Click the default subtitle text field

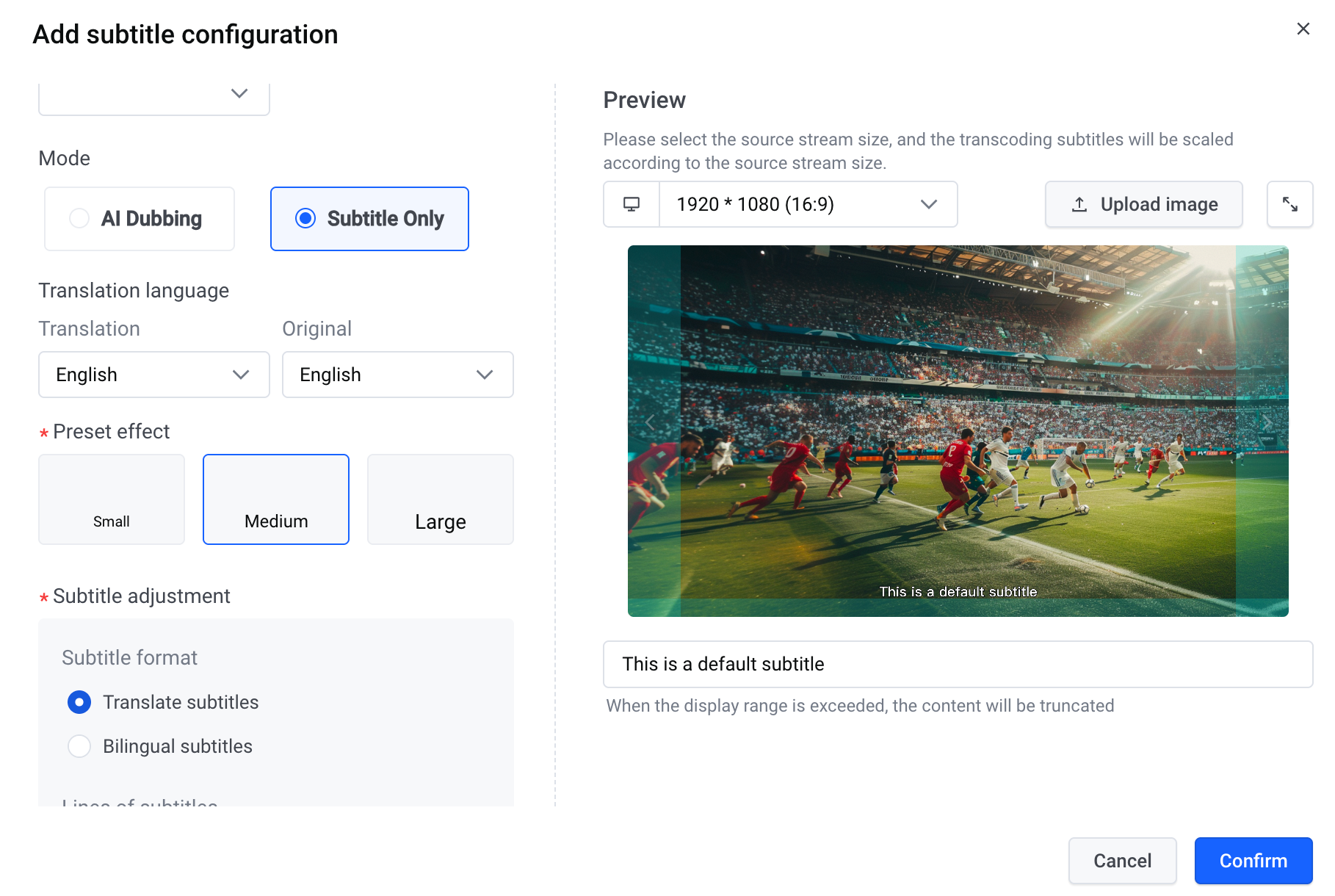tap(958, 664)
